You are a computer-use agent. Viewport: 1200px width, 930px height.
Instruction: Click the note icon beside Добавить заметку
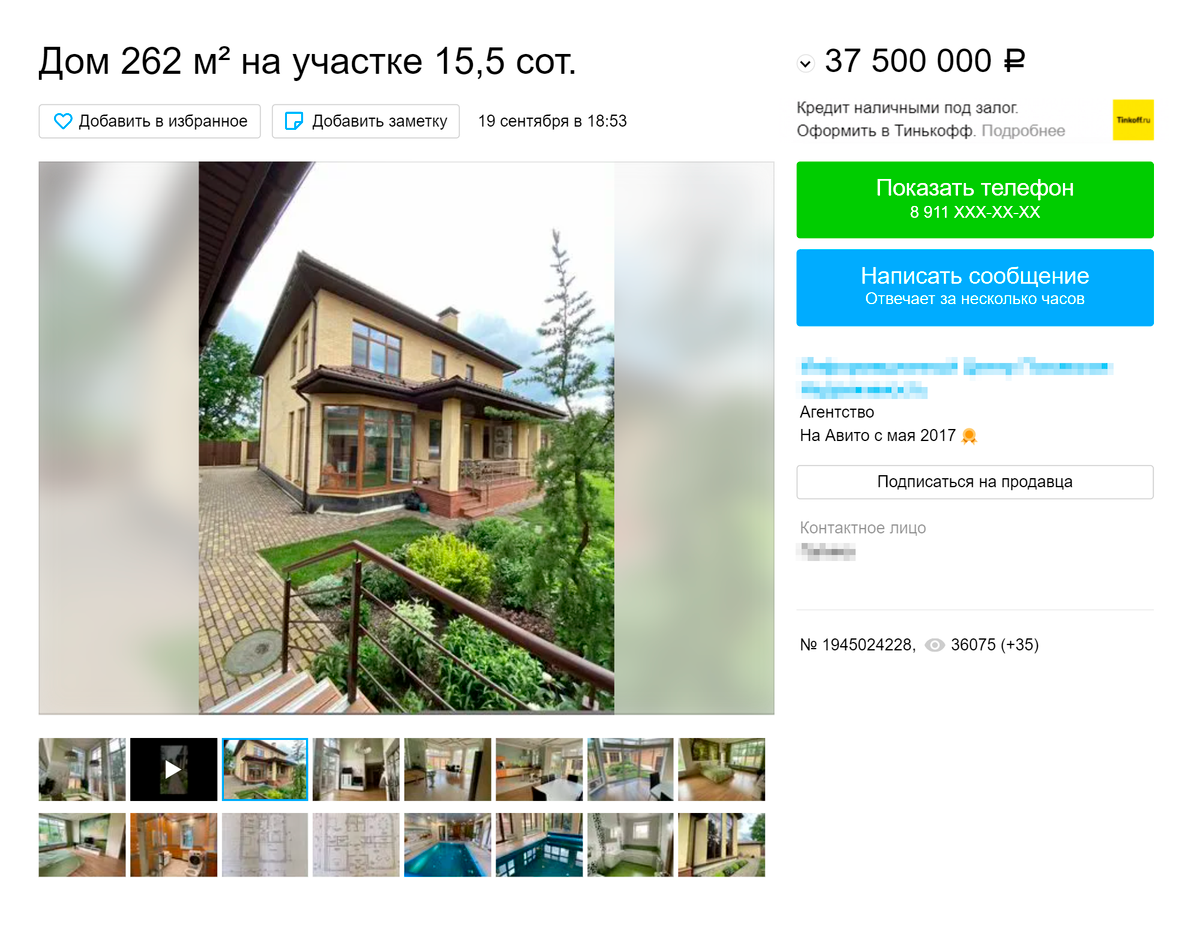pos(294,121)
